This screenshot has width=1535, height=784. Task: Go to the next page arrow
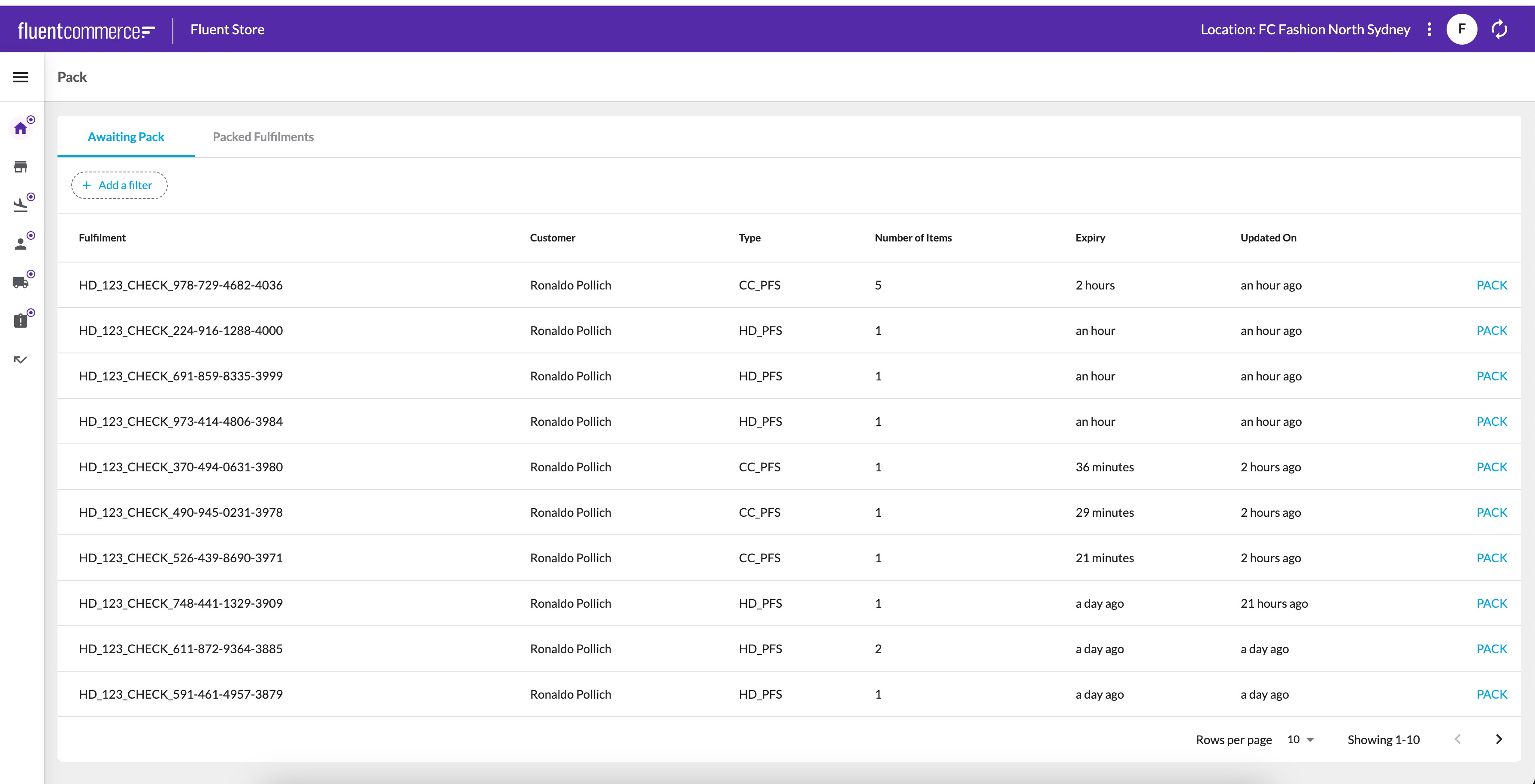click(1499, 739)
